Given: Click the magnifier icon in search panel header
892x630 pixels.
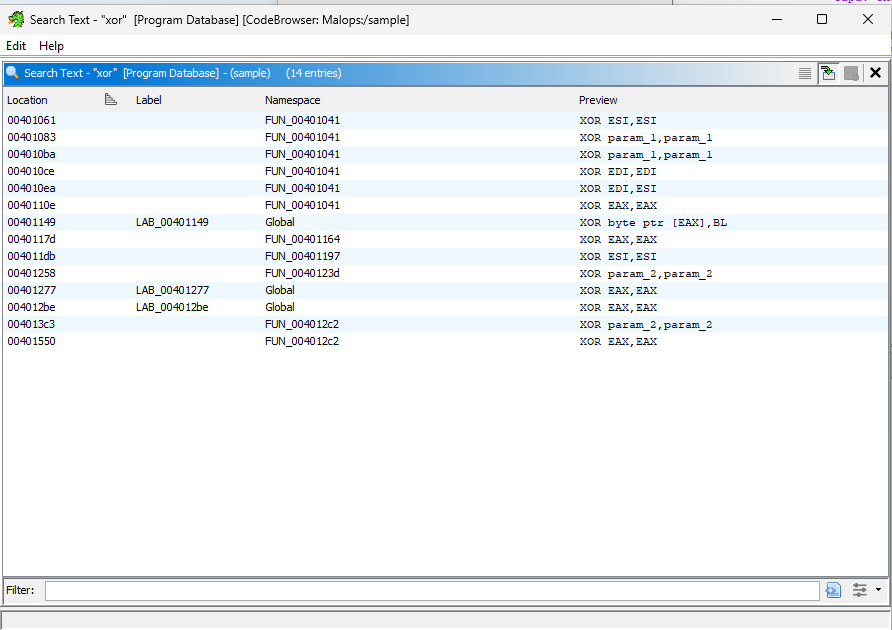Looking at the screenshot, I should click(13, 73).
